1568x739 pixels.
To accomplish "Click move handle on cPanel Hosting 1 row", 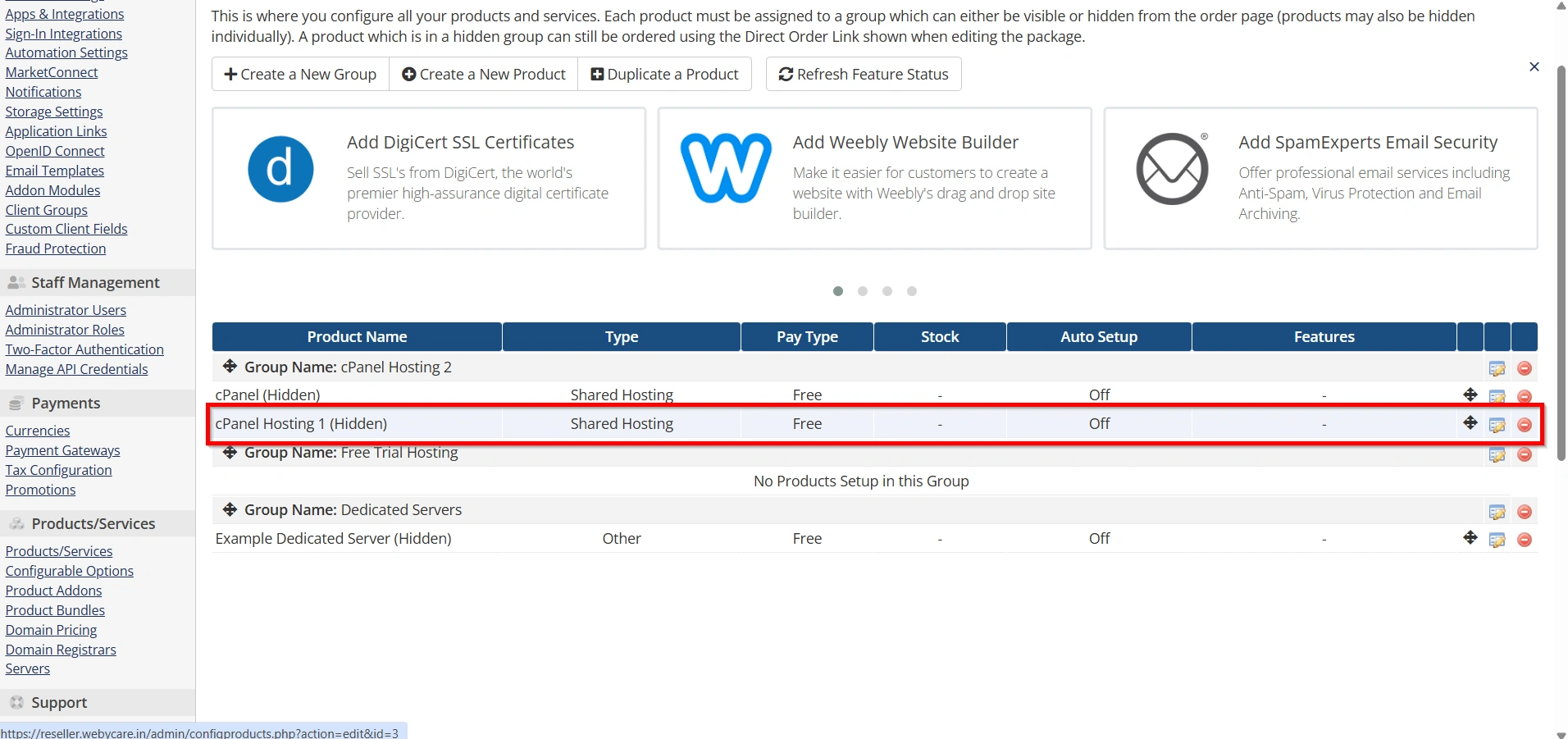I will 1470,422.
